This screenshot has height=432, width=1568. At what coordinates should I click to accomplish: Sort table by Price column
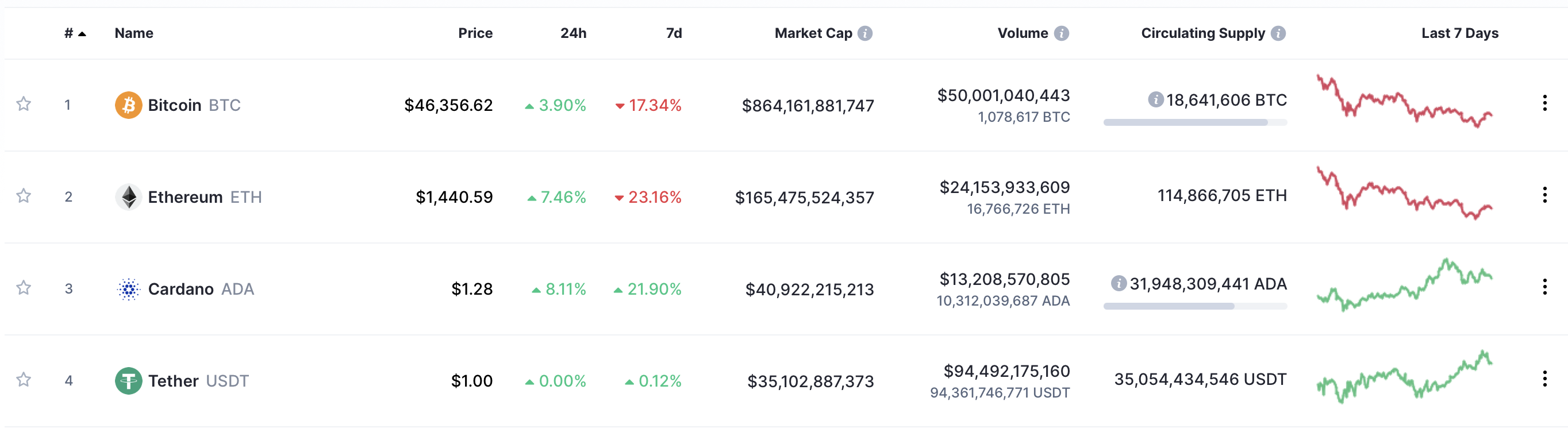pos(475,33)
